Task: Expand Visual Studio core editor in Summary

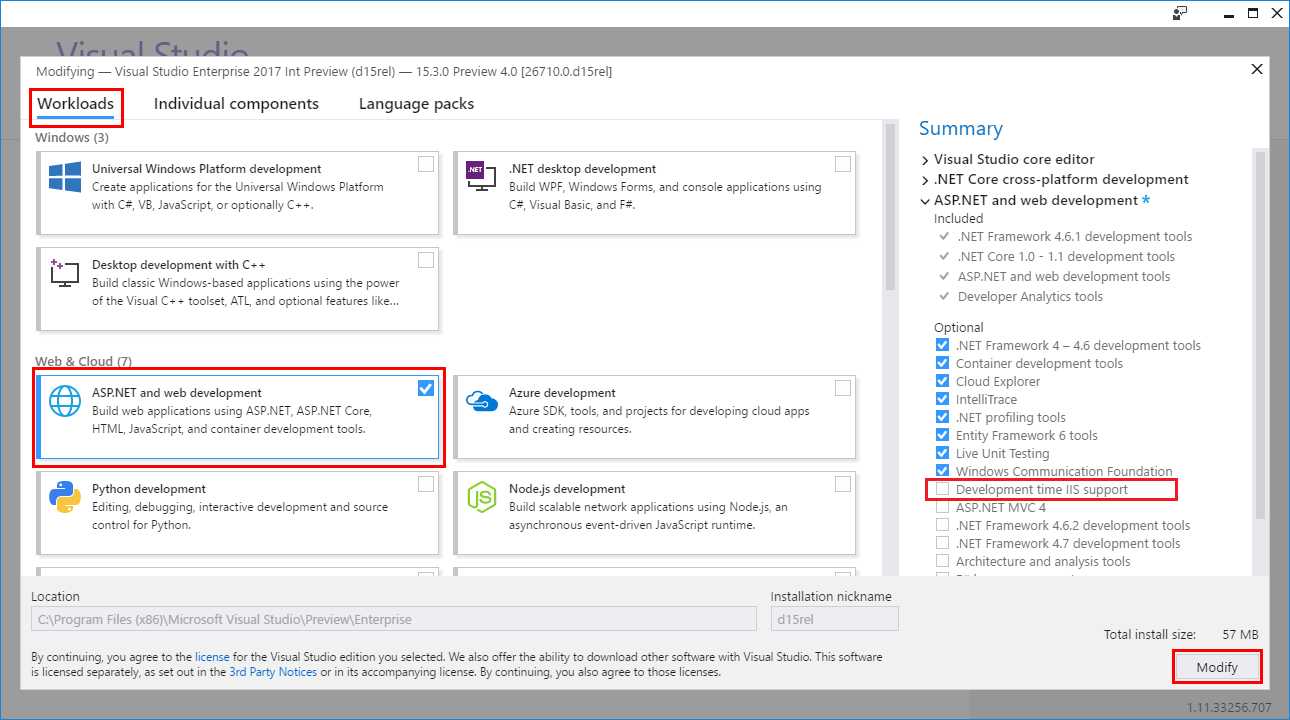Action: [x=925, y=160]
